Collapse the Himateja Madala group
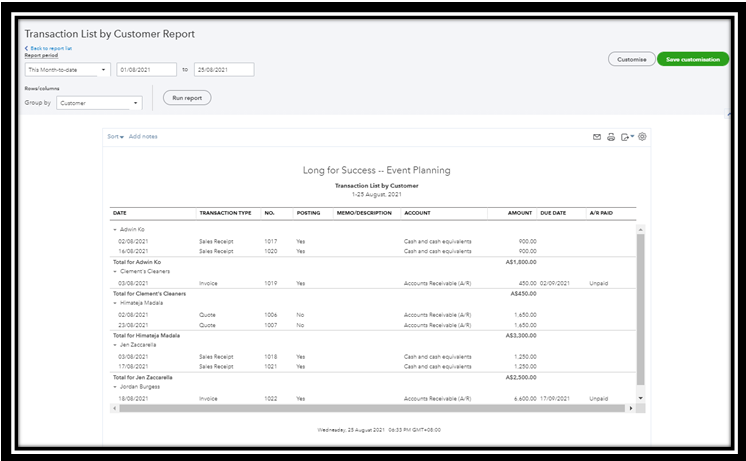Image resolution: width=746 pixels, height=461 pixels. point(115,302)
